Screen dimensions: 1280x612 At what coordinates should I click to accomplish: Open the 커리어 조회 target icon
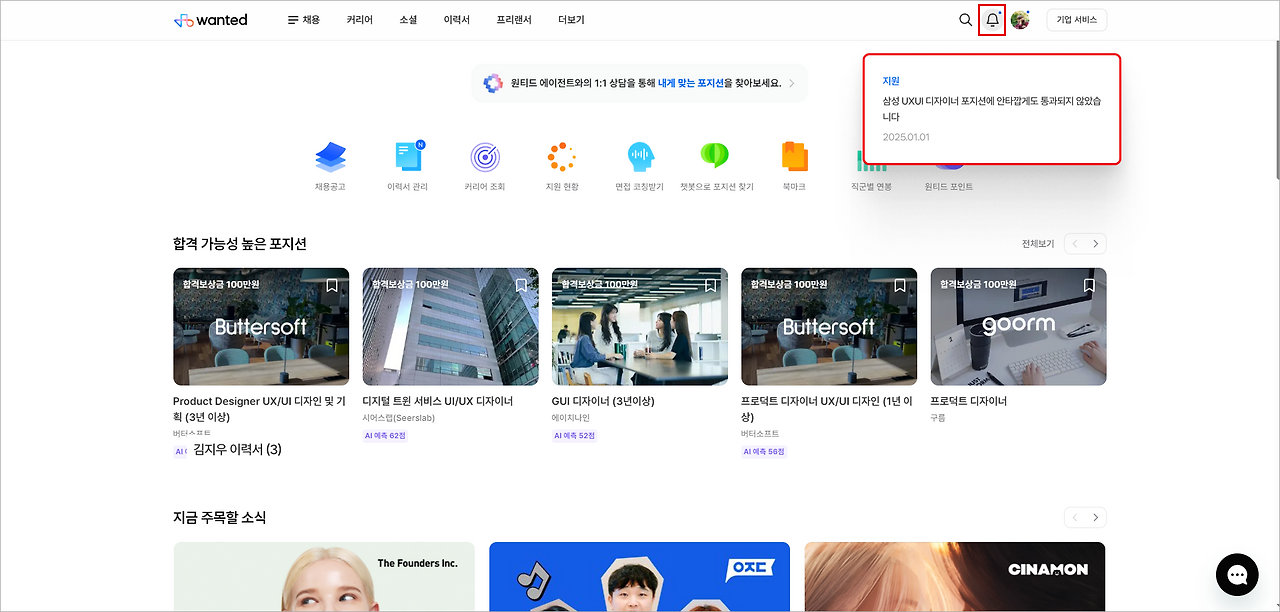(485, 157)
